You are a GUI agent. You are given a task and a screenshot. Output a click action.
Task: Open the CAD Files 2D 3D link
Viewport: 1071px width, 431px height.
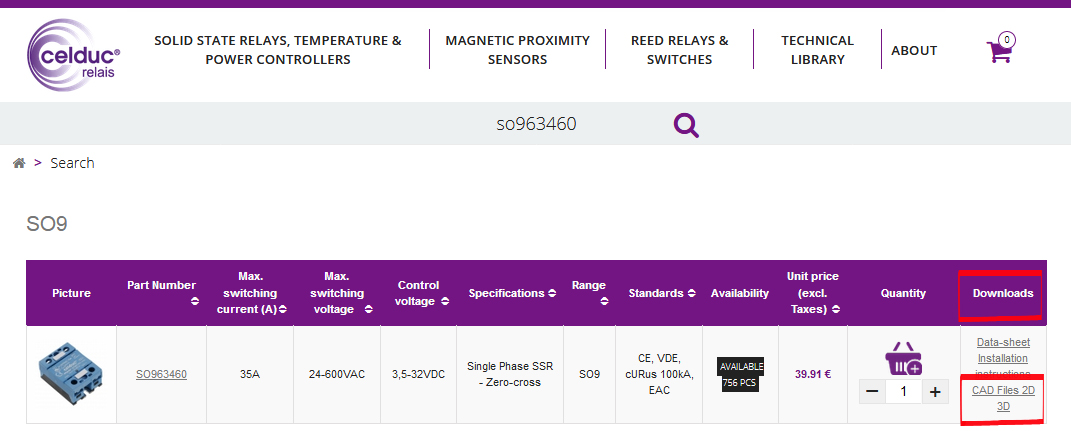pos(1003,398)
